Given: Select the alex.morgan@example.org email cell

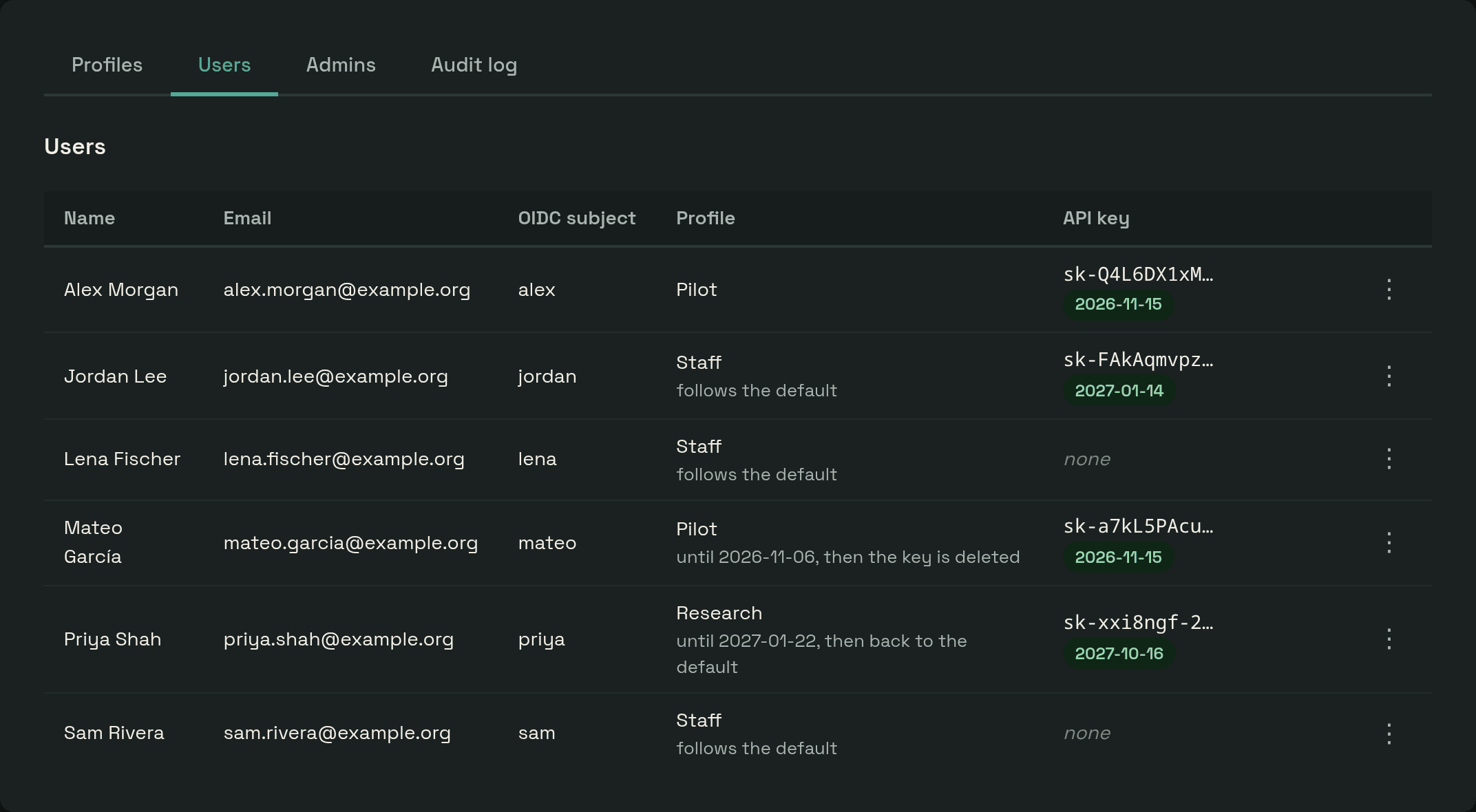Looking at the screenshot, I should [347, 290].
